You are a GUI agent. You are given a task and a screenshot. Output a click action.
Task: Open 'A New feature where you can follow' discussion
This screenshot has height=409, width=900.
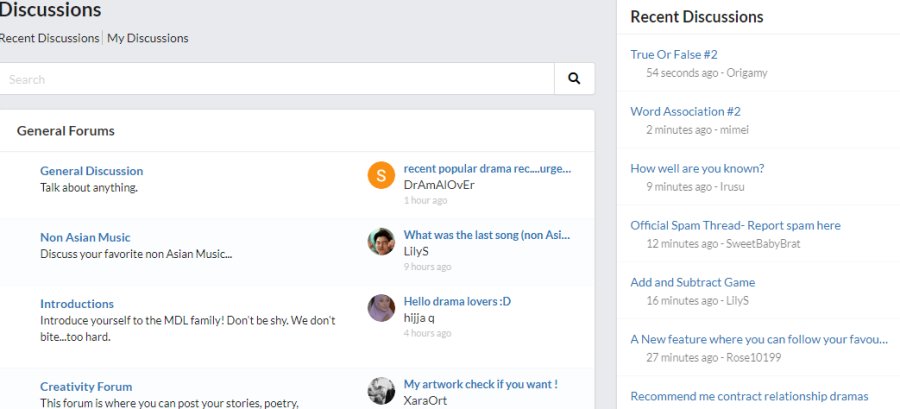[759, 339]
